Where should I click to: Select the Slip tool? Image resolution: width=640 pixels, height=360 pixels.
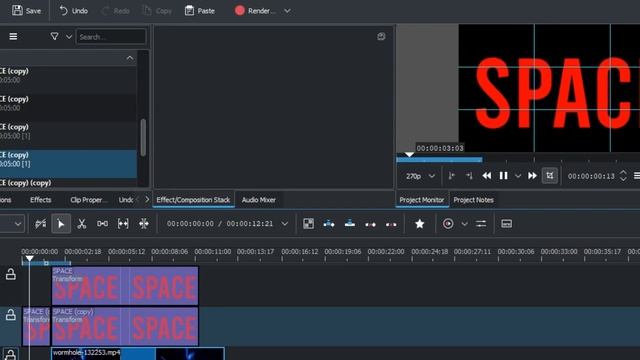(123, 224)
